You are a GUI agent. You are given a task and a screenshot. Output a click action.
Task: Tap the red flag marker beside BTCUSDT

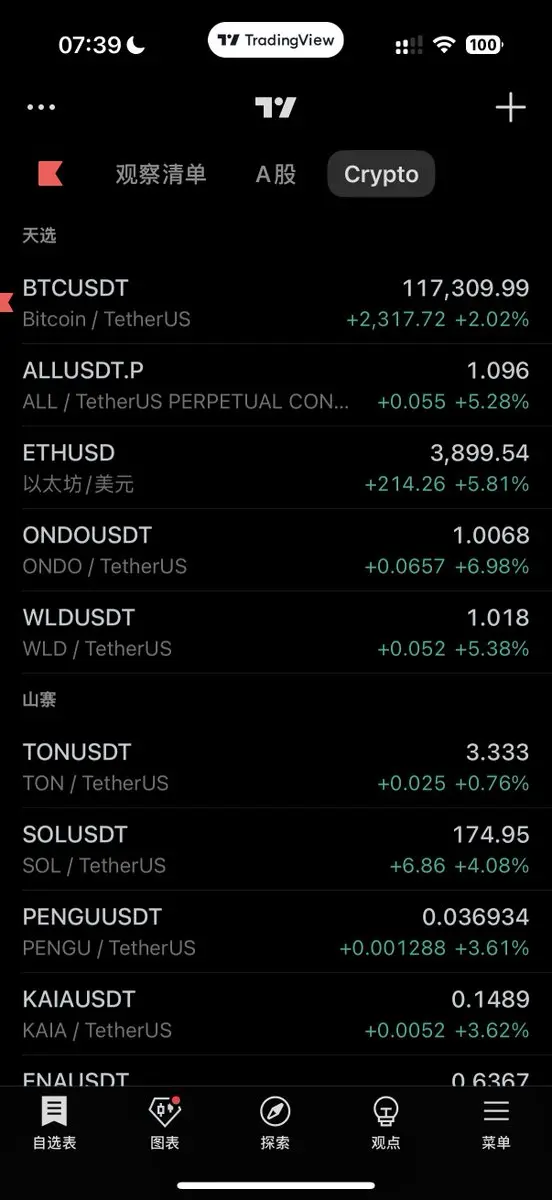(6, 301)
